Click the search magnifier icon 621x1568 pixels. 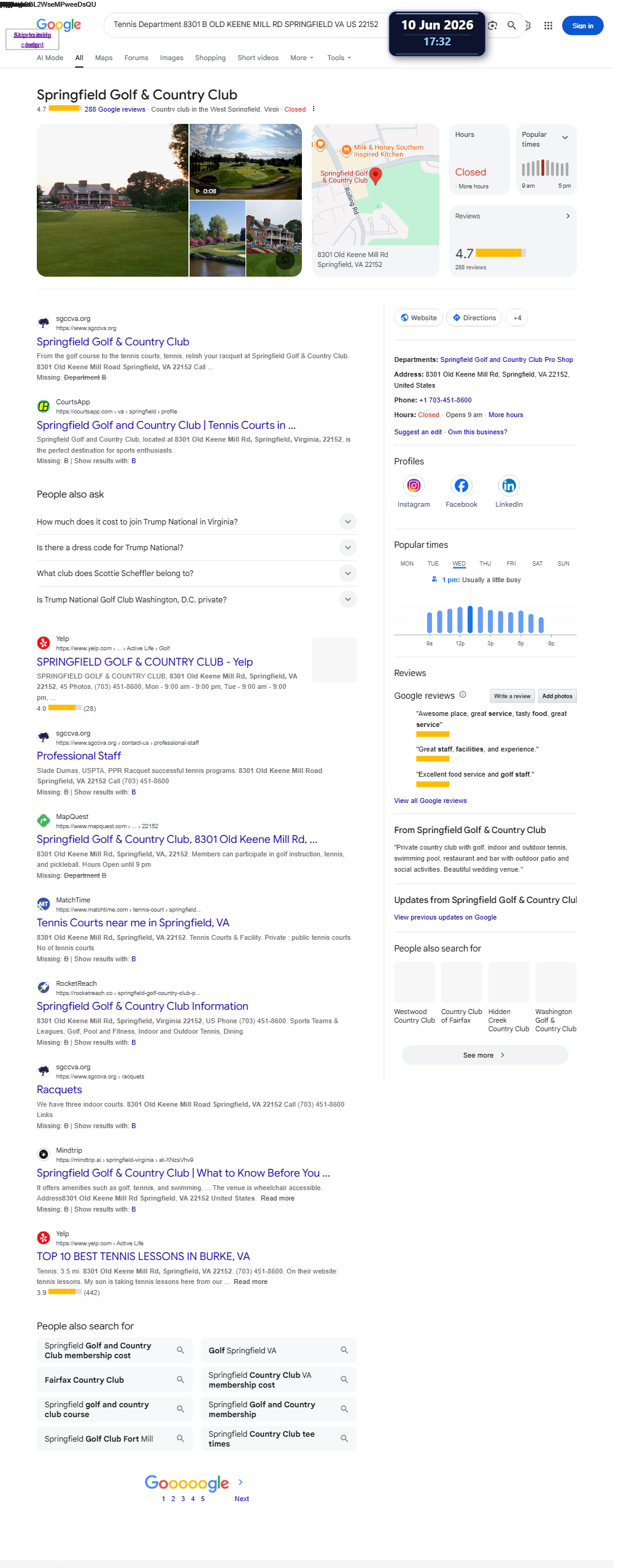(x=511, y=26)
